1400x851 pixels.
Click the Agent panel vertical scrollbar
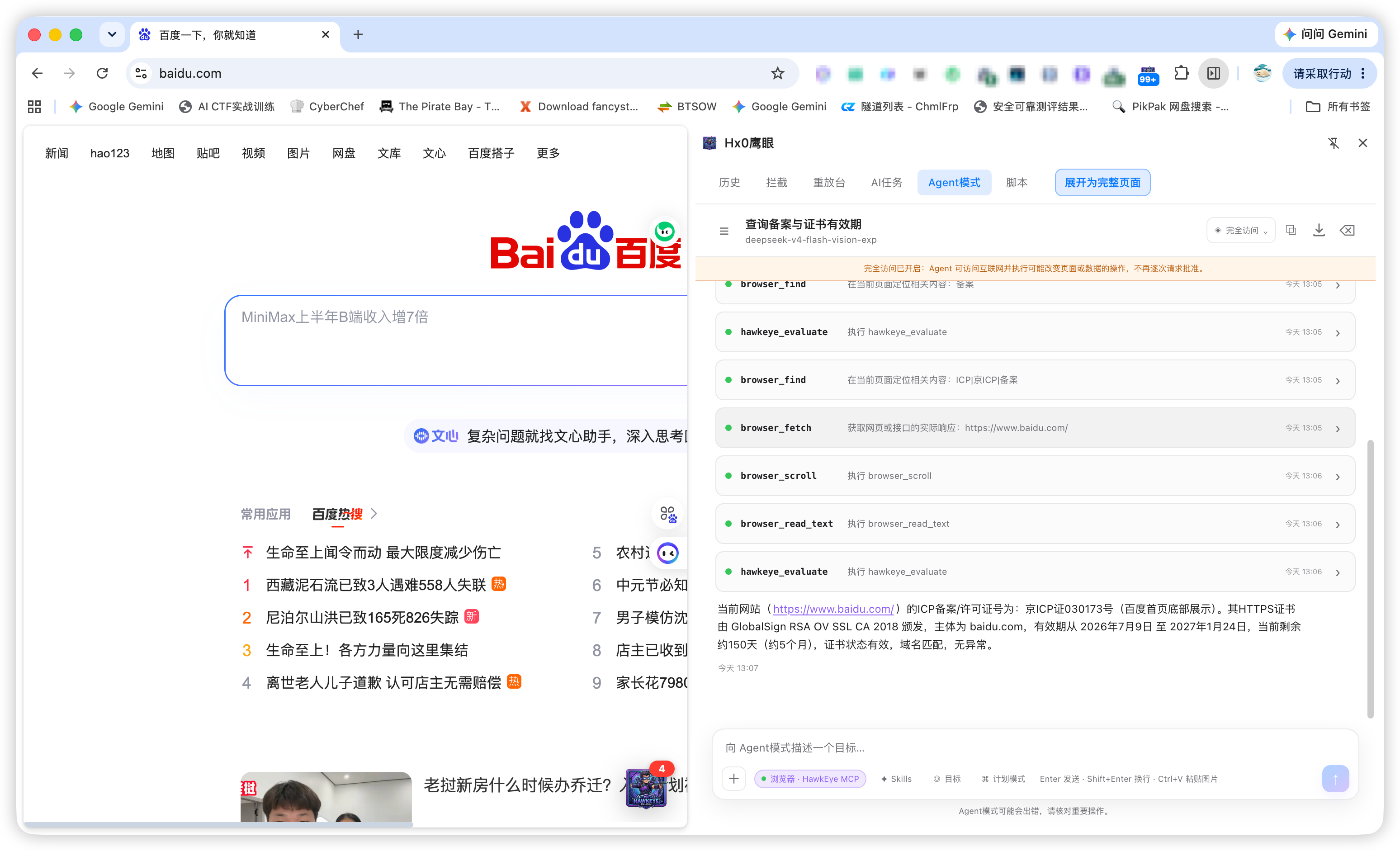[x=1371, y=578]
